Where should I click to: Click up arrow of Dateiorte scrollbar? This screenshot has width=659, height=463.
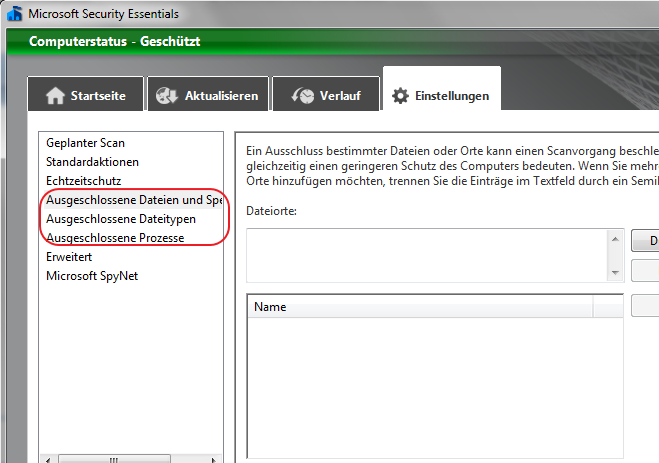pyautogui.click(x=615, y=239)
